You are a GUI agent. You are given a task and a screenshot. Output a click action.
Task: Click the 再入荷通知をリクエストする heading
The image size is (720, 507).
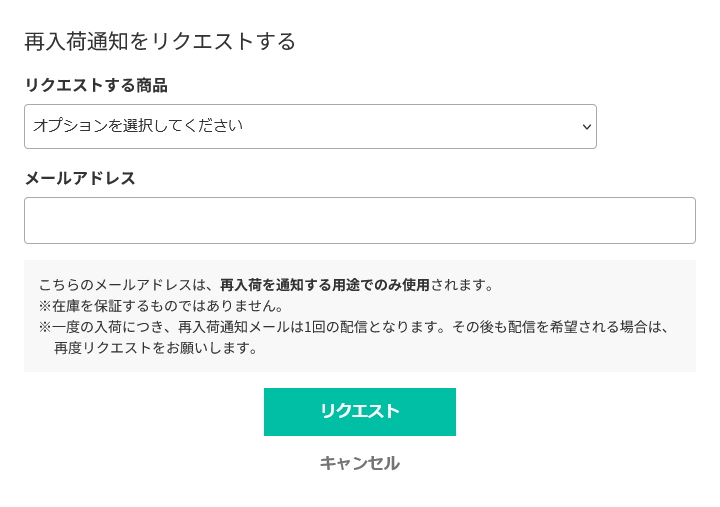pos(160,41)
